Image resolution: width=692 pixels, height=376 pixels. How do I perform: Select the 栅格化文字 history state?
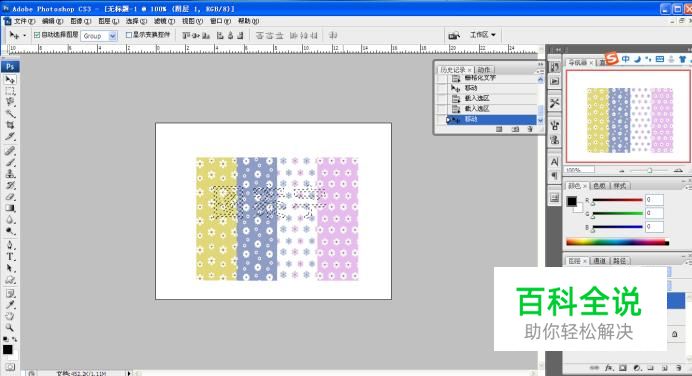pos(492,78)
